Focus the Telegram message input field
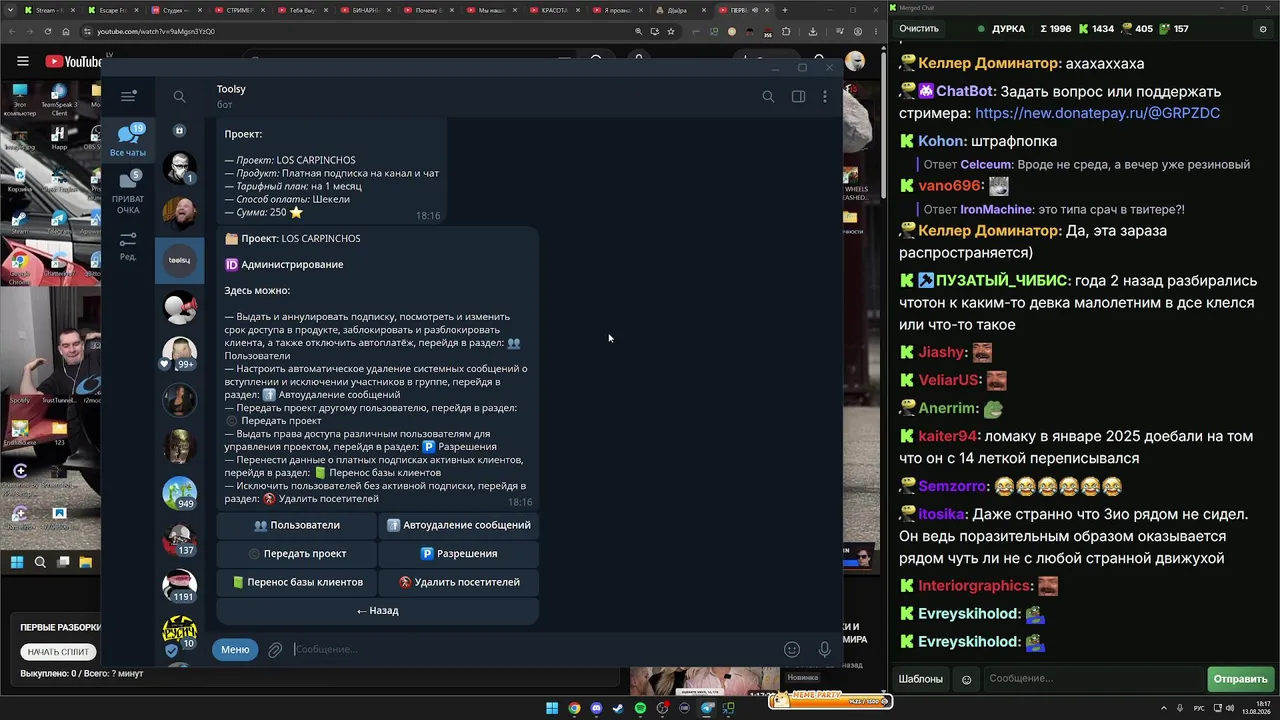This screenshot has width=1280, height=720. [x=535, y=650]
